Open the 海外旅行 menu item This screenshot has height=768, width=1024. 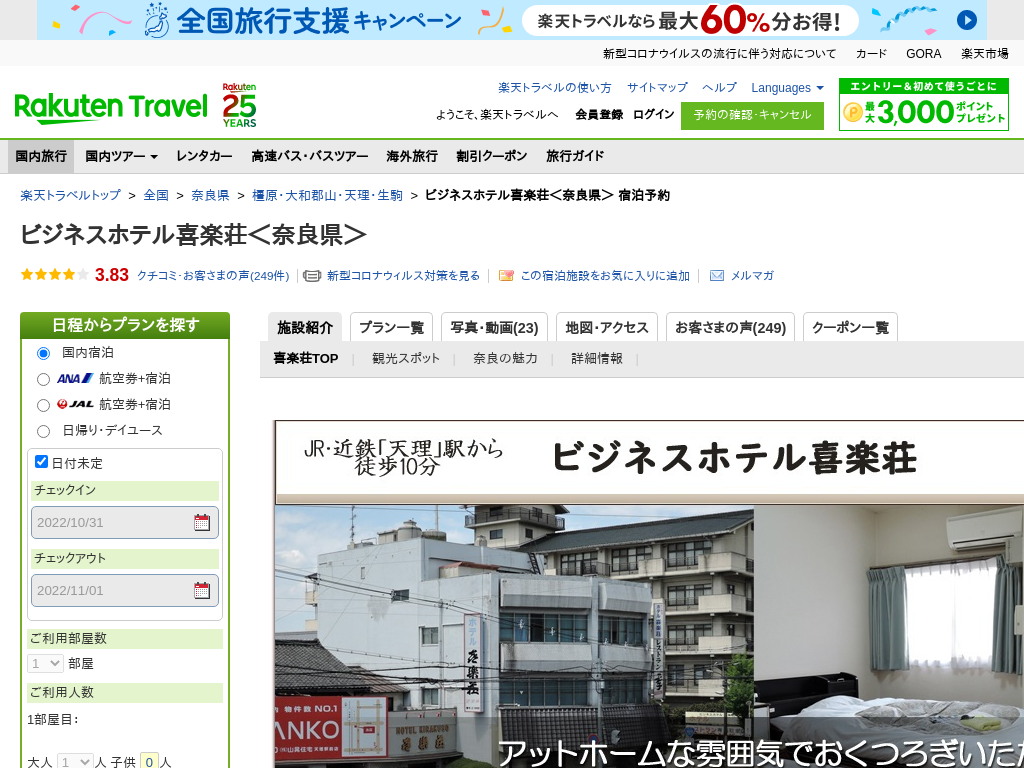click(x=411, y=156)
